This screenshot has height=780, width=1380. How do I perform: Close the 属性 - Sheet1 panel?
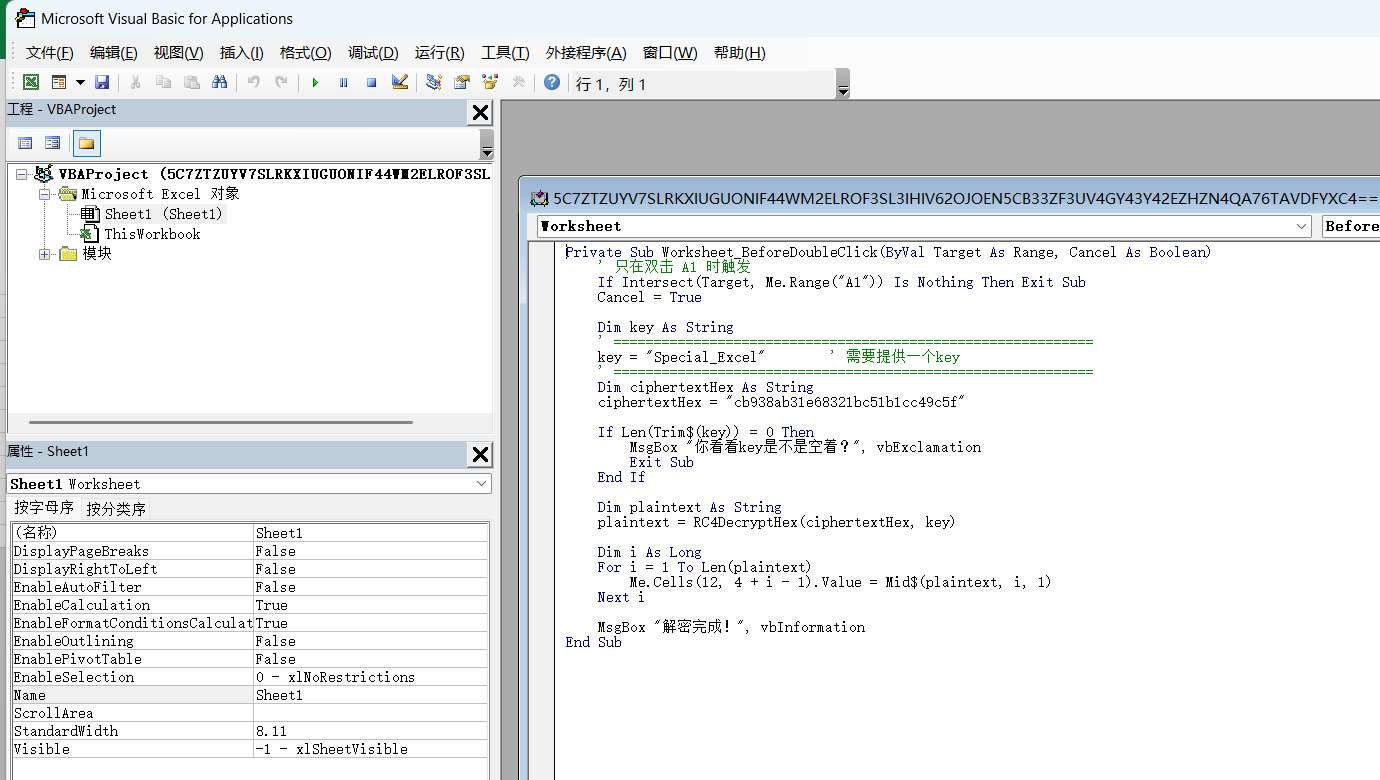480,454
